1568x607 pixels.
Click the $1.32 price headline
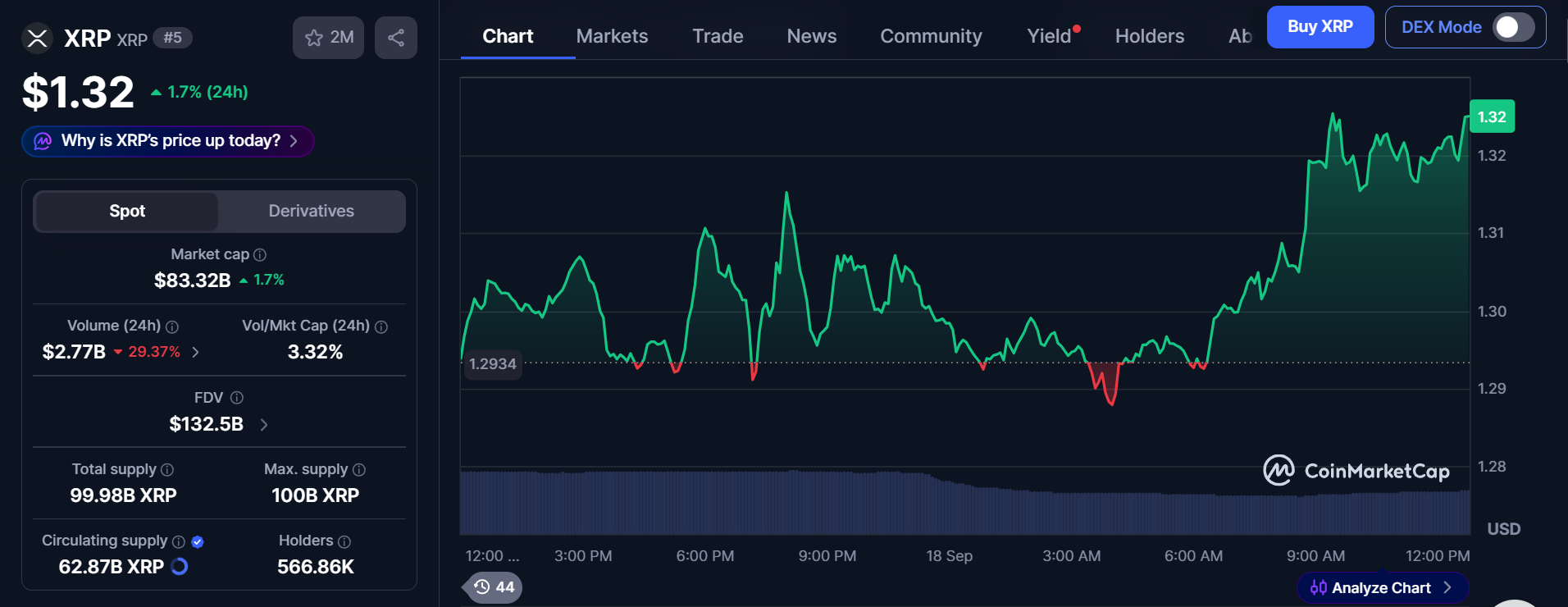click(x=78, y=92)
